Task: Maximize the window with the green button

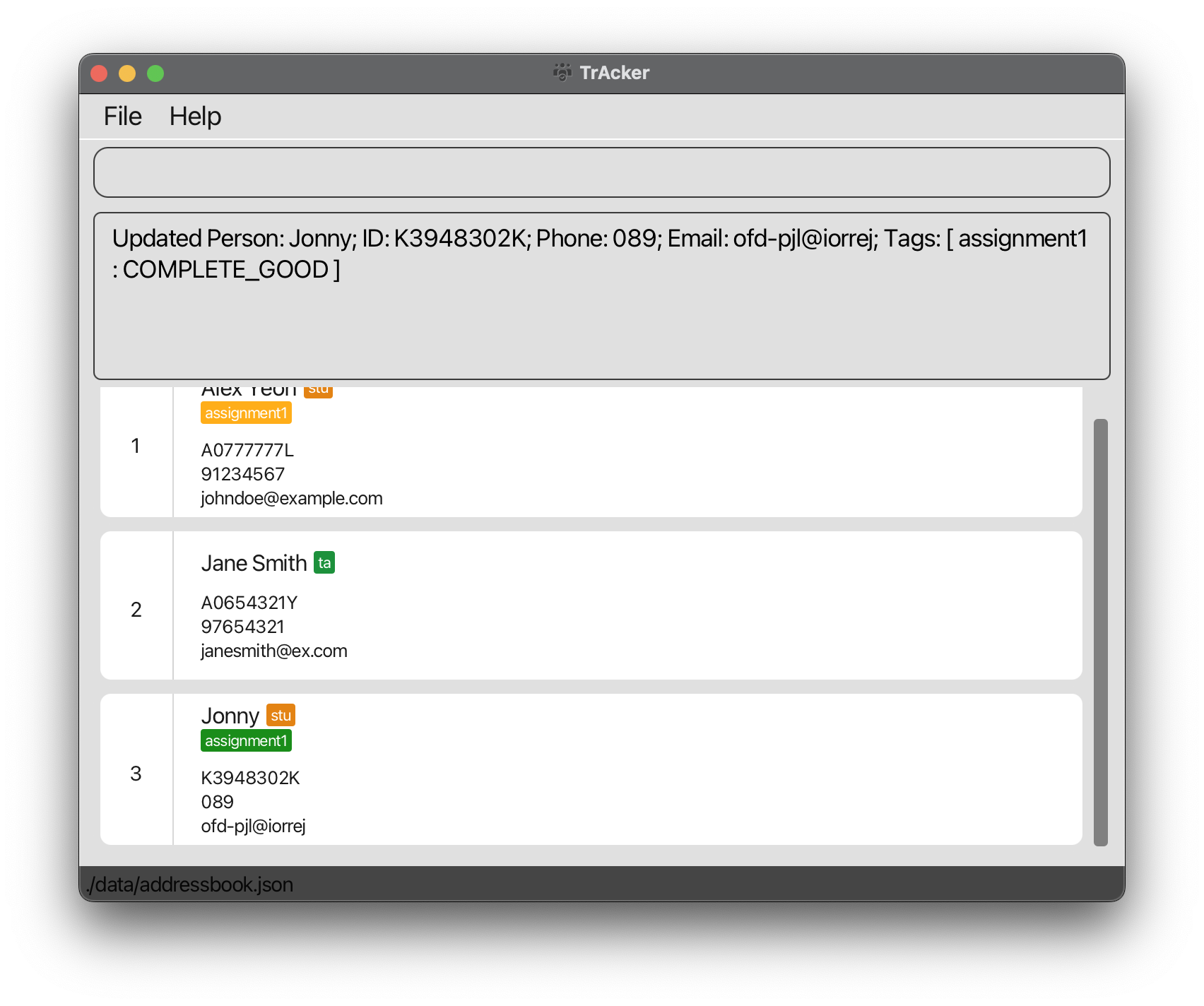Action: [x=155, y=73]
